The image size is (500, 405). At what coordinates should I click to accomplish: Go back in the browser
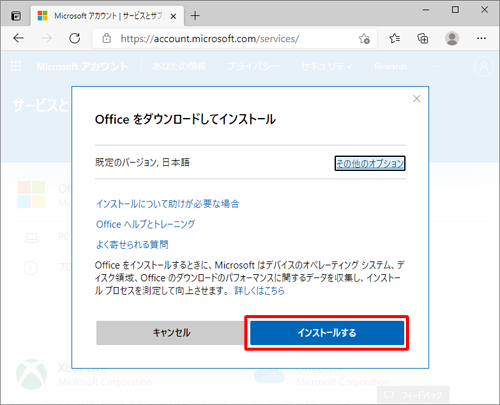(x=18, y=38)
